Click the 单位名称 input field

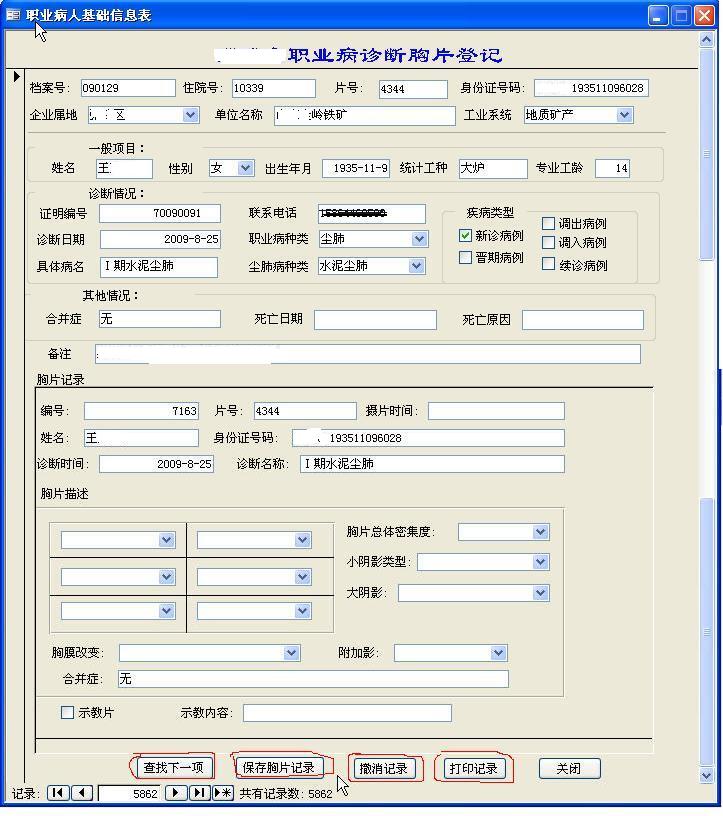pos(364,115)
